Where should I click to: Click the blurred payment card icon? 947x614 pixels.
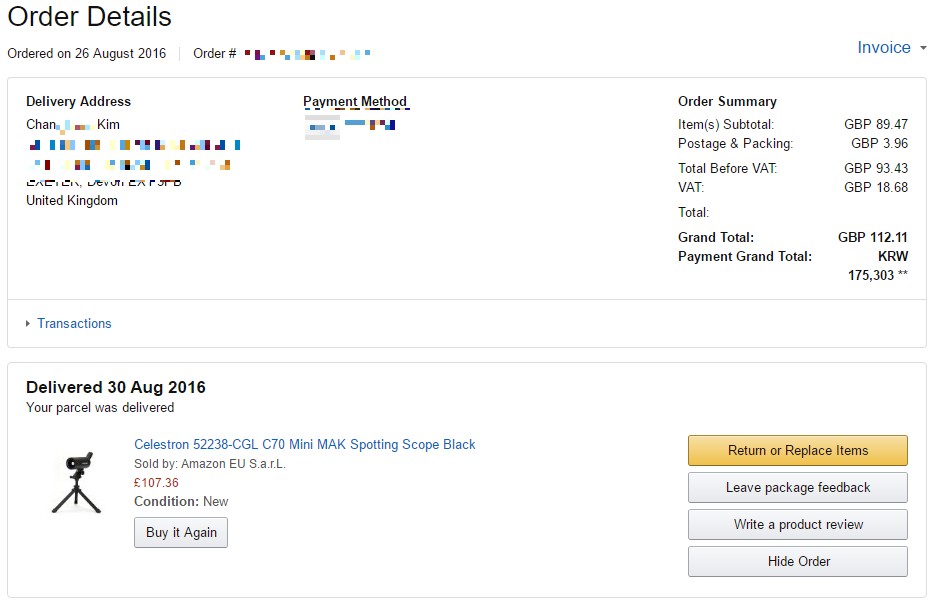(322, 127)
